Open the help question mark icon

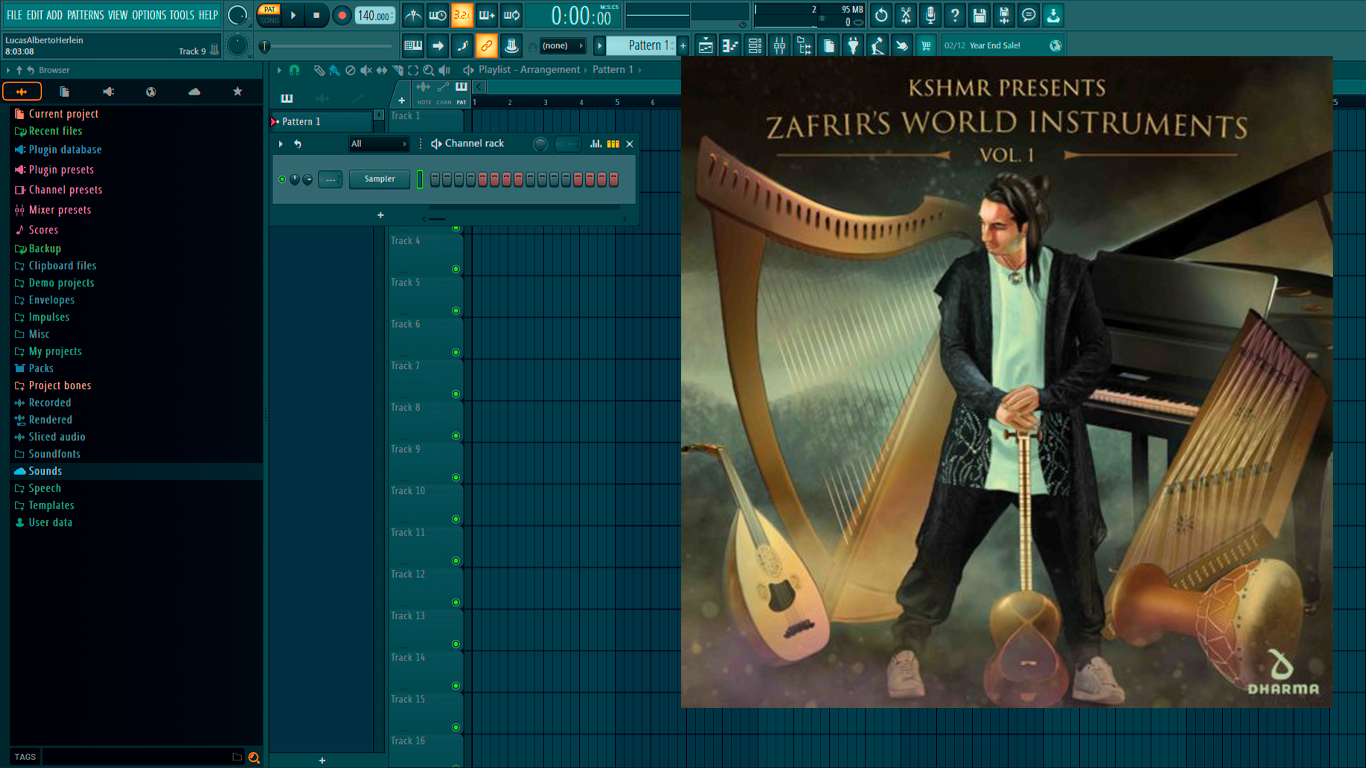[x=955, y=15]
